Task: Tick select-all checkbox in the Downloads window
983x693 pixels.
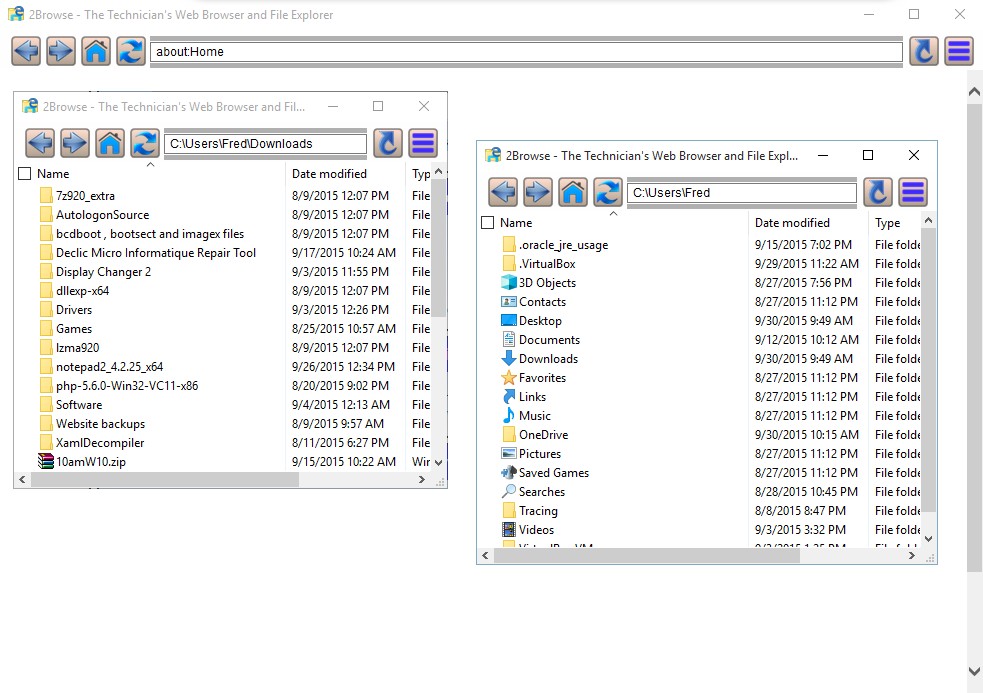Action: pos(24,174)
